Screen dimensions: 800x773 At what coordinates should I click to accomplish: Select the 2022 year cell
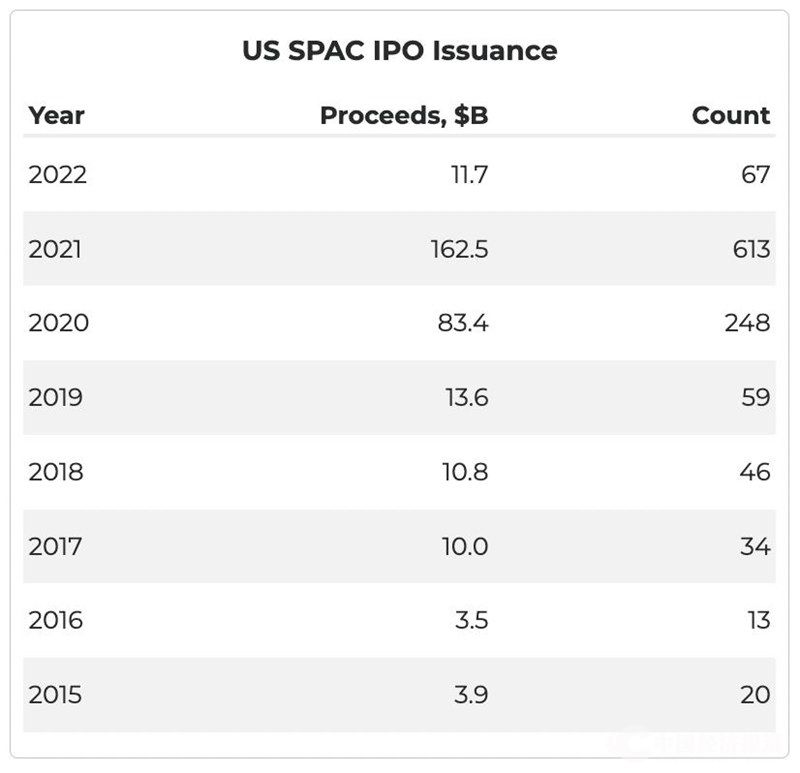[58, 175]
